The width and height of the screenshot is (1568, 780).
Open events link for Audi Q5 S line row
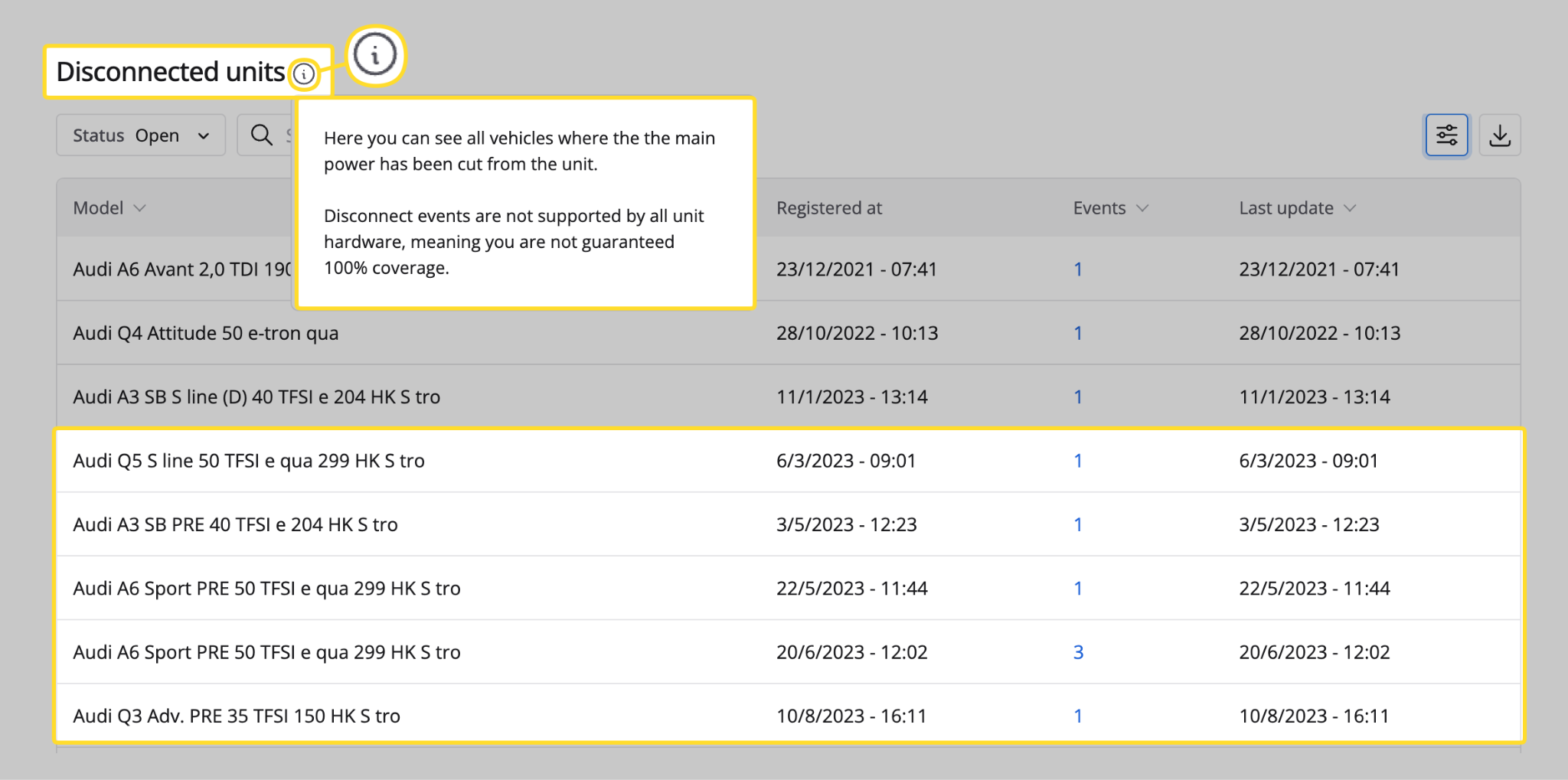point(1078,461)
